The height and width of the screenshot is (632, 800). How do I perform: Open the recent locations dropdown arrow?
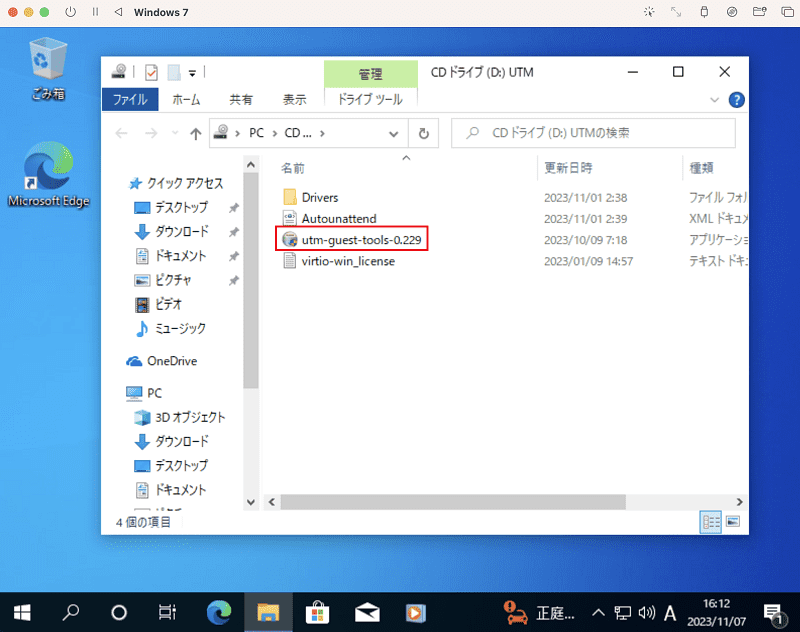point(175,133)
